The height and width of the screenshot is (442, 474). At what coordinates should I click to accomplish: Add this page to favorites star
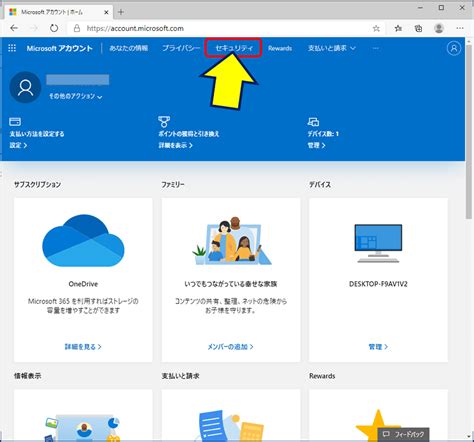376,28
